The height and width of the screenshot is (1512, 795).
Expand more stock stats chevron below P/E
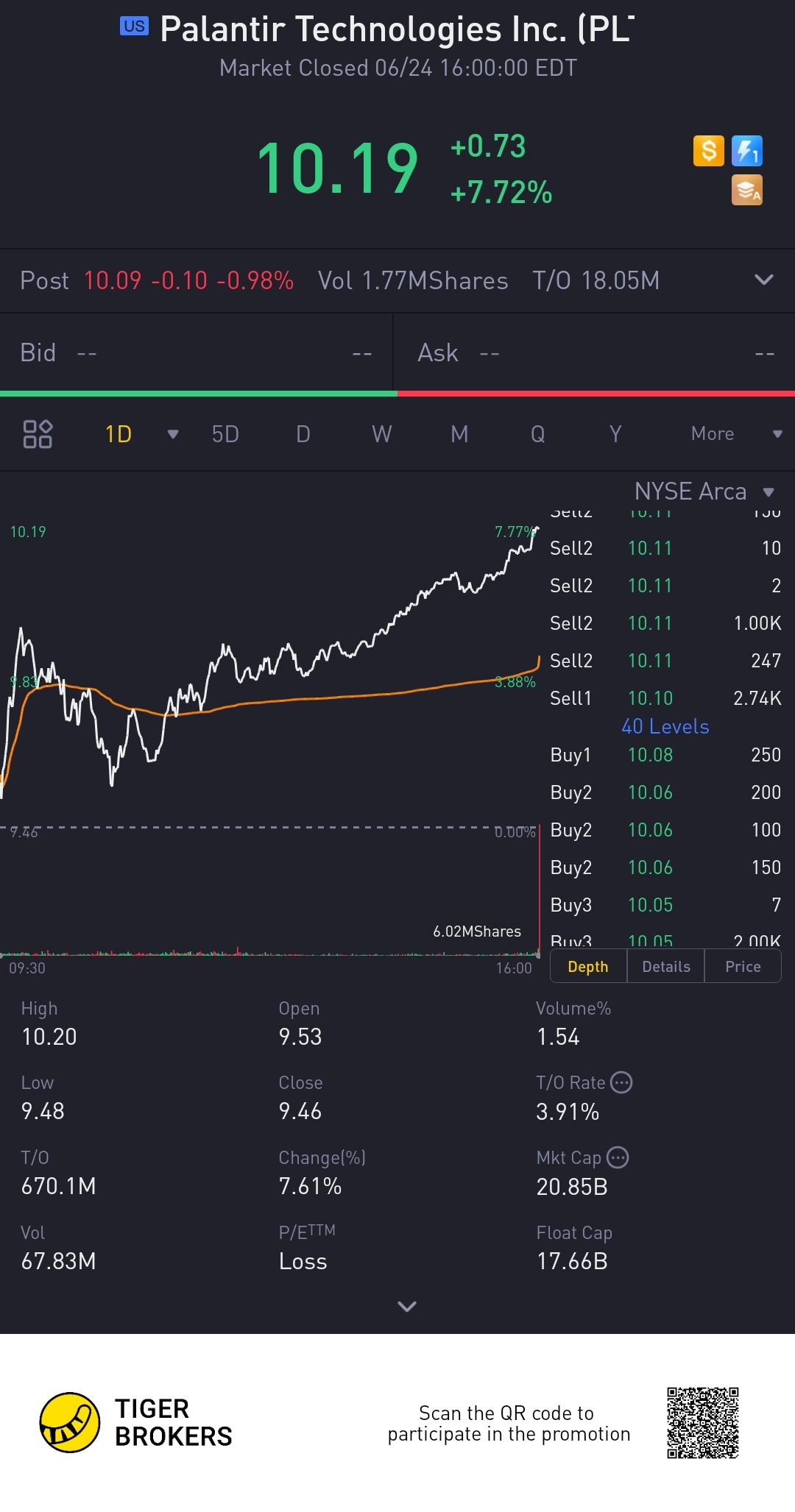[407, 1306]
